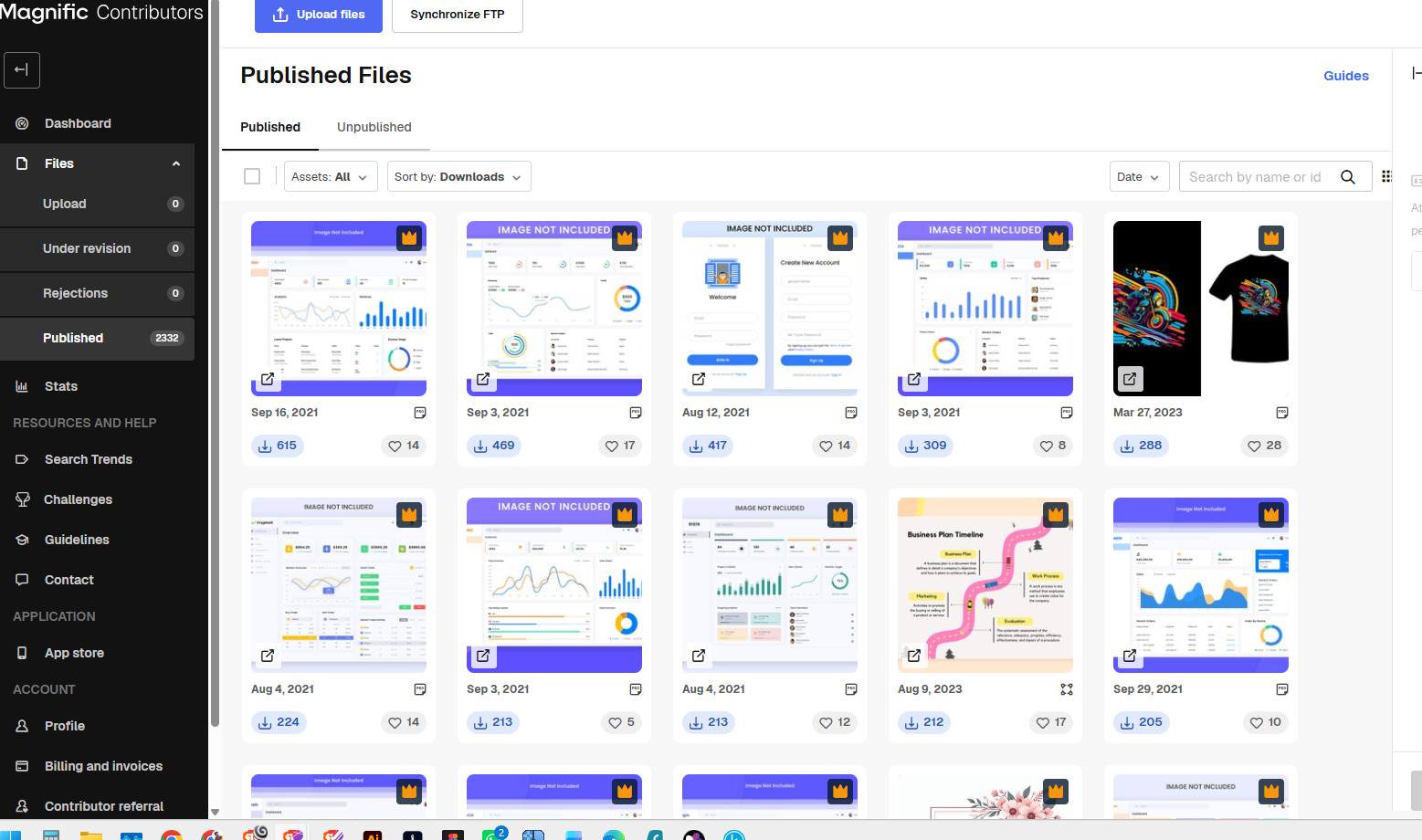Open Under revision in sidebar
Image resolution: width=1422 pixels, height=840 pixels.
tap(98, 248)
